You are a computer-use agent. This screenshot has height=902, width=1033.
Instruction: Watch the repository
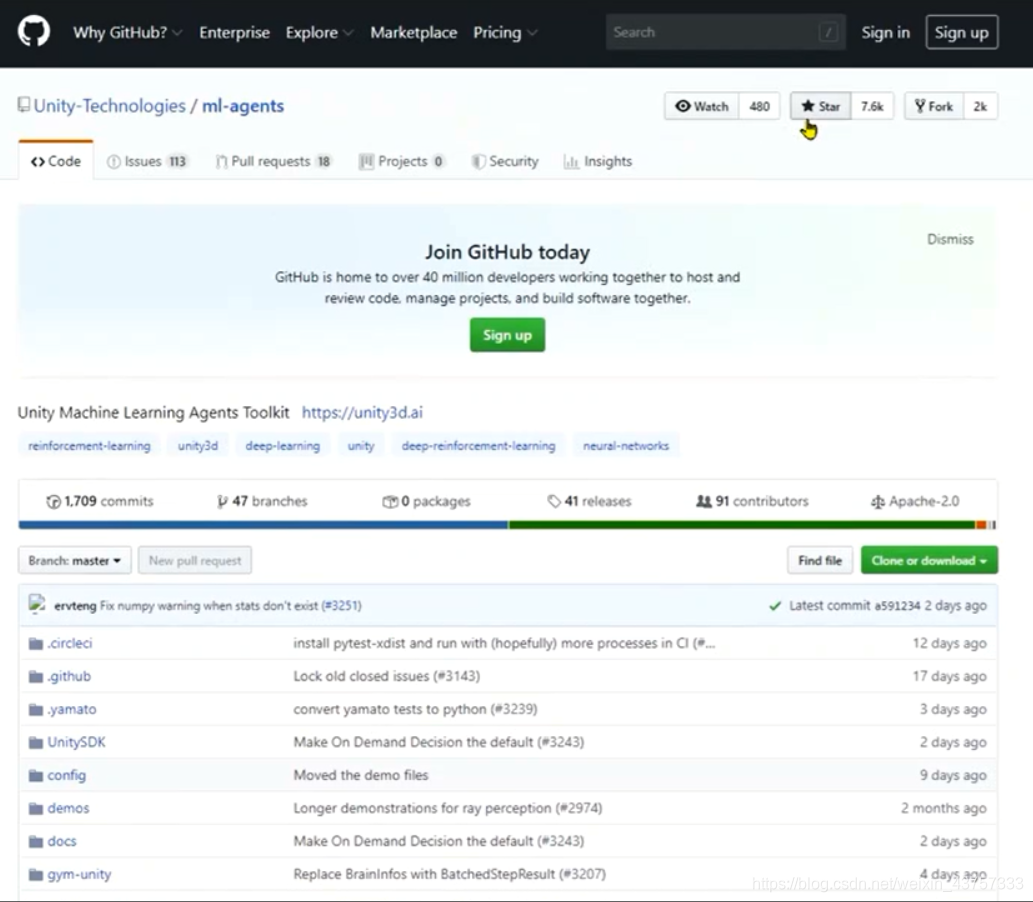point(702,106)
